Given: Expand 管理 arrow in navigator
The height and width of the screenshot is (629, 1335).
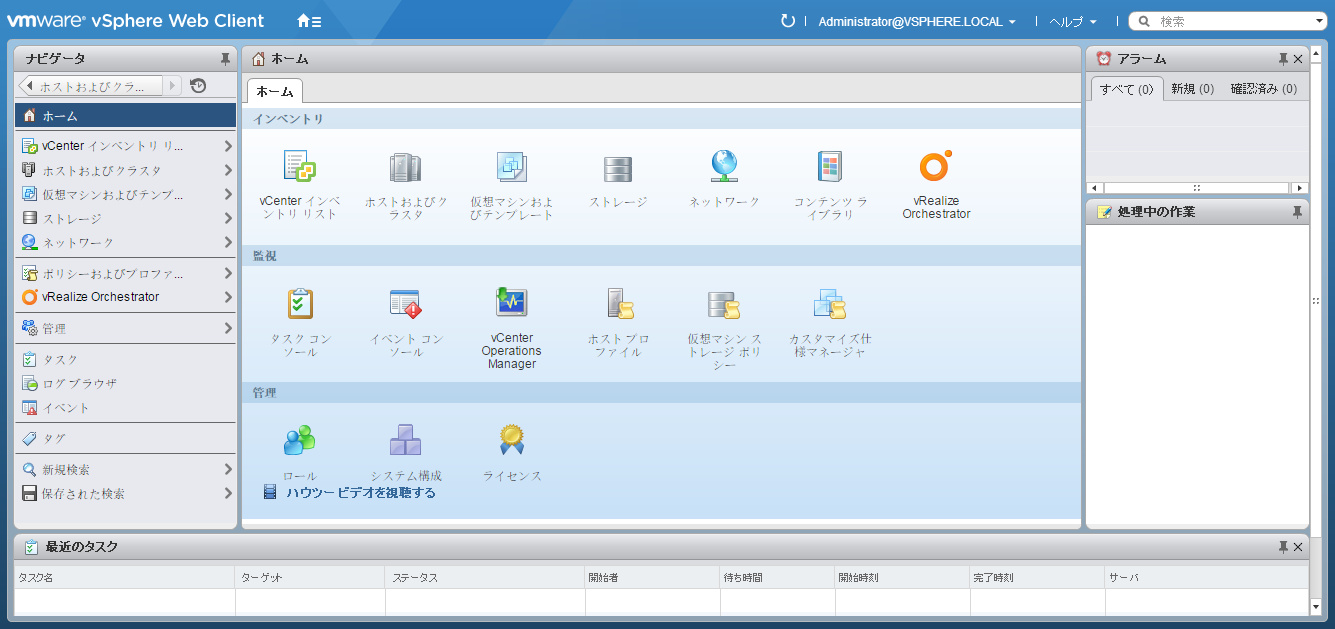Looking at the screenshot, I should (x=228, y=328).
